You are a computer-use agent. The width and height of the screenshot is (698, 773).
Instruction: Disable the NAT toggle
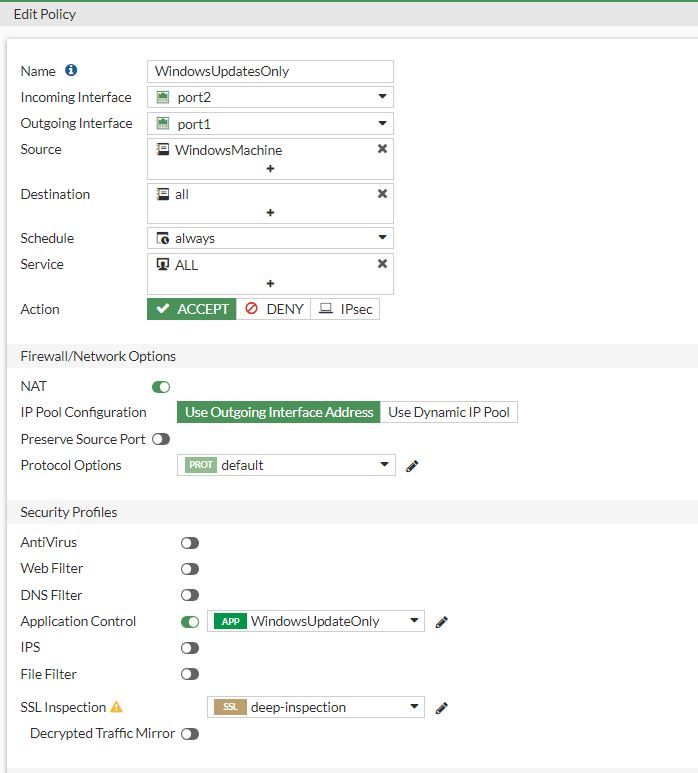[161, 387]
